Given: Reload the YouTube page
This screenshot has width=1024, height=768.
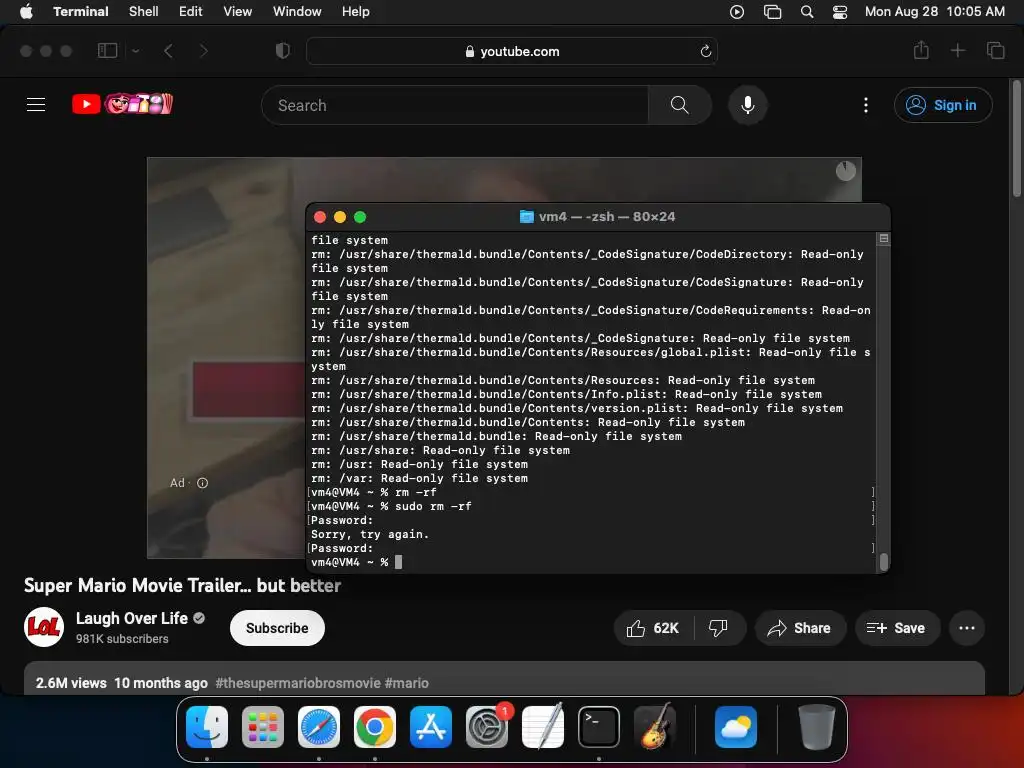Looking at the screenshot, I should point(705,51).
